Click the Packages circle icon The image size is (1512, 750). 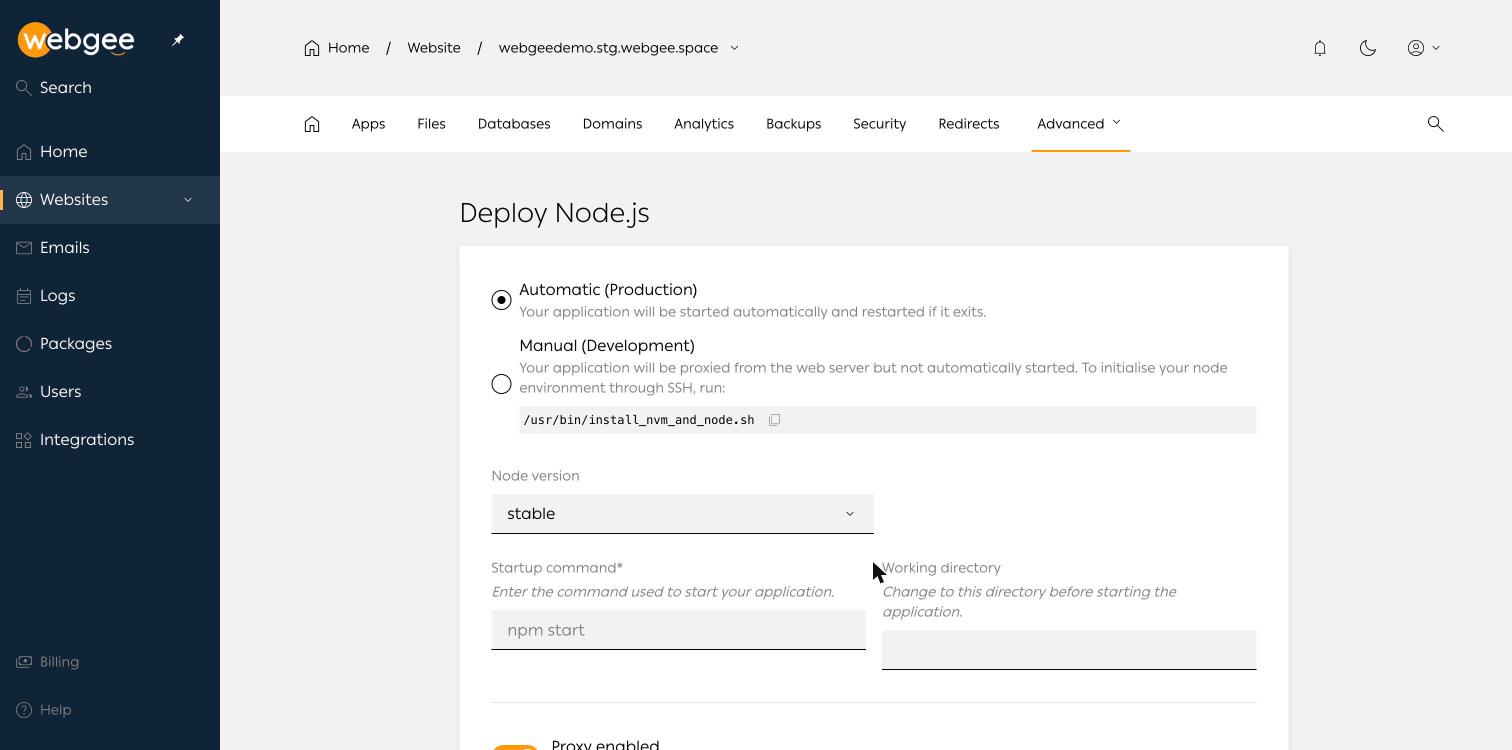[x=24, y=344]
